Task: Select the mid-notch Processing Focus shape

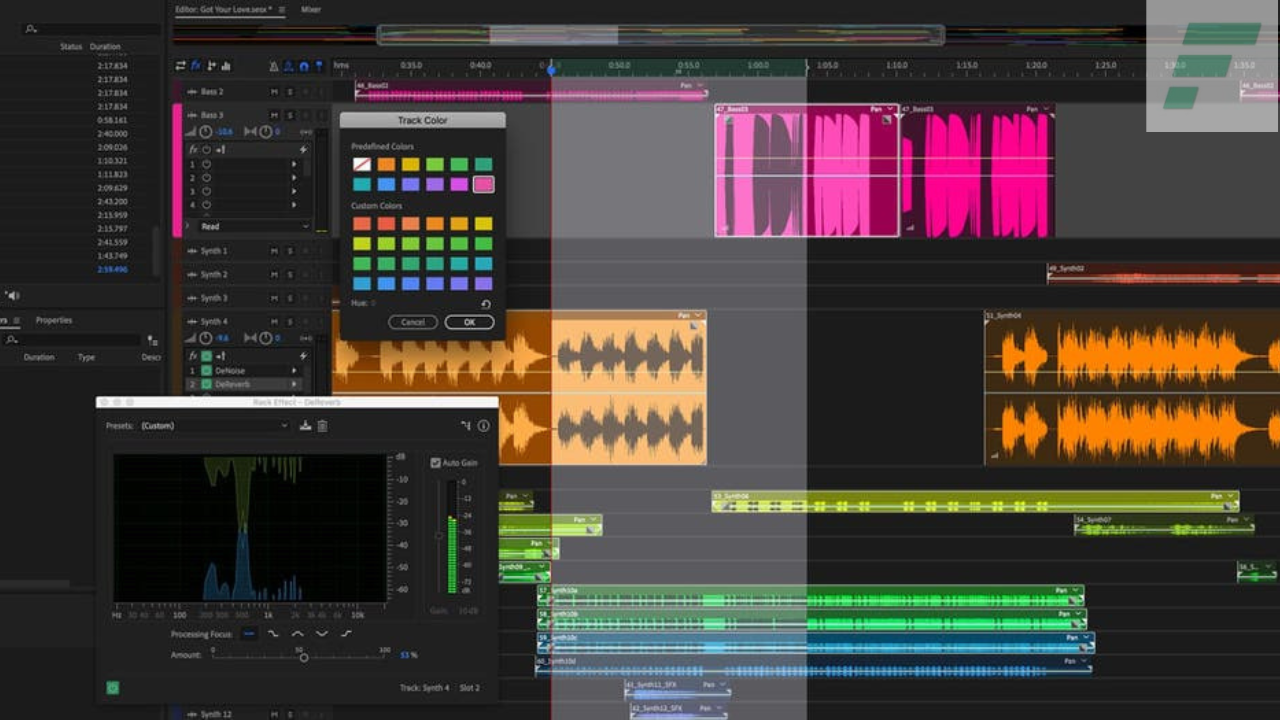Action: click(322, 634)
